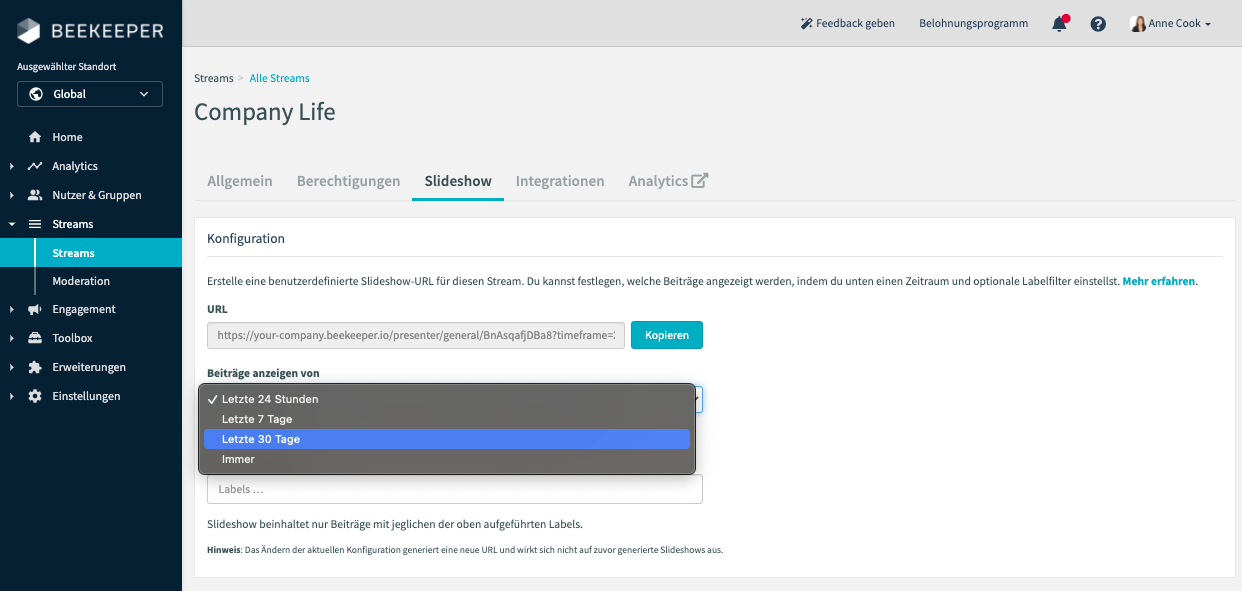Click the Analytics chart icon in sidebar
This screenshot has width=1242, height=591.
[34, 165]
